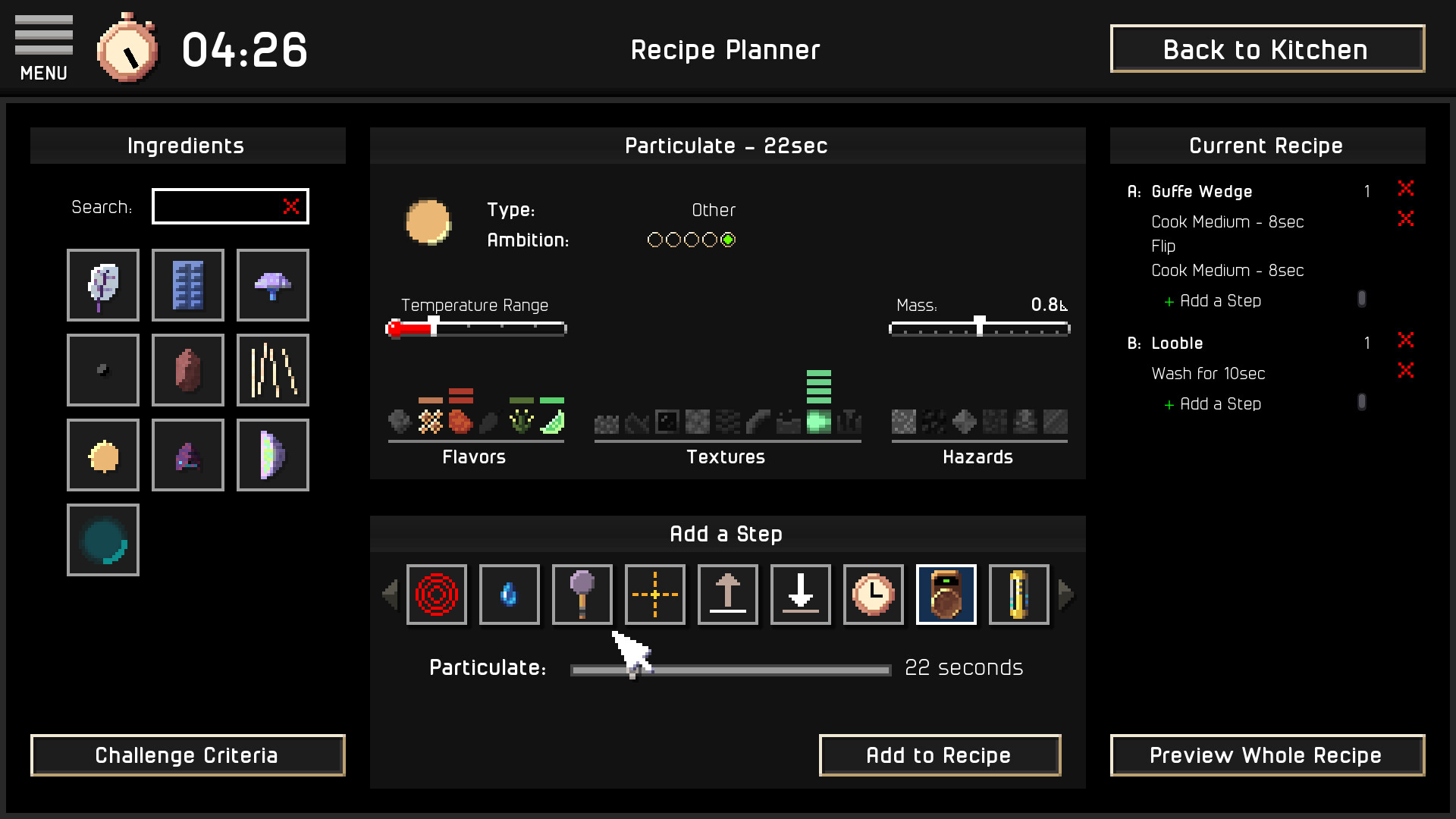The height and width of the screenshot is (819, 1456).
Task: Click the Add to Recipe button
Action: (x=940, y=755)
